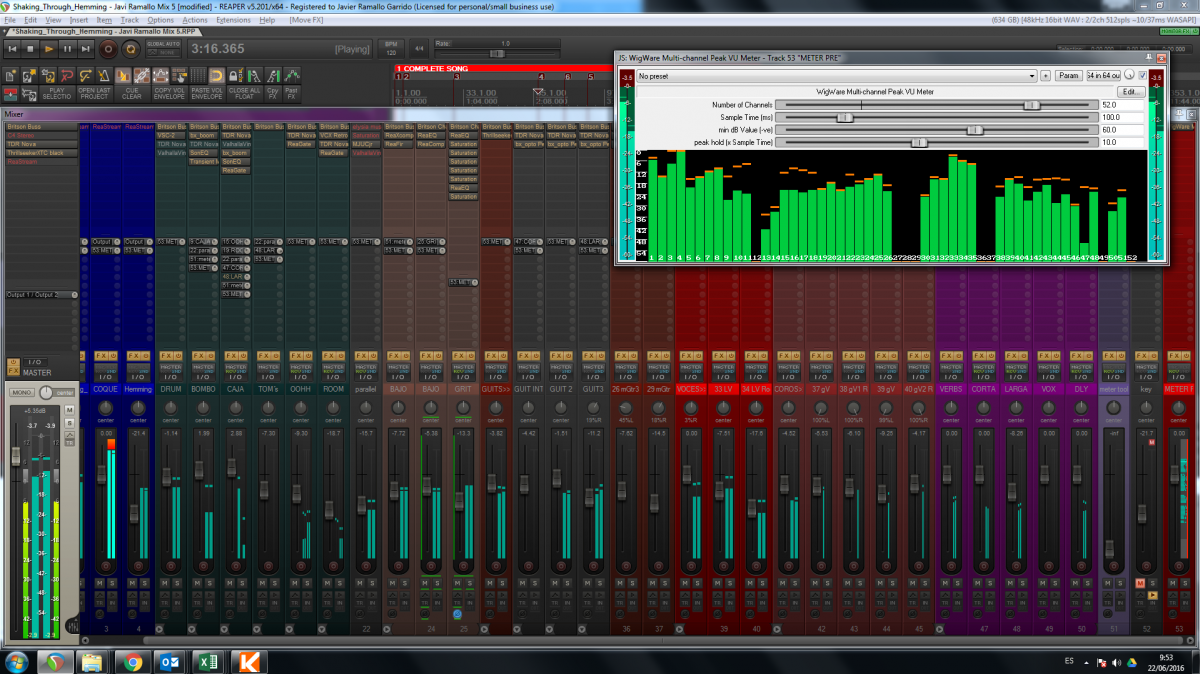Mute the BAJO track in the mixer
Viewport: 1200px width, 674px height.
tap(391, 583)
